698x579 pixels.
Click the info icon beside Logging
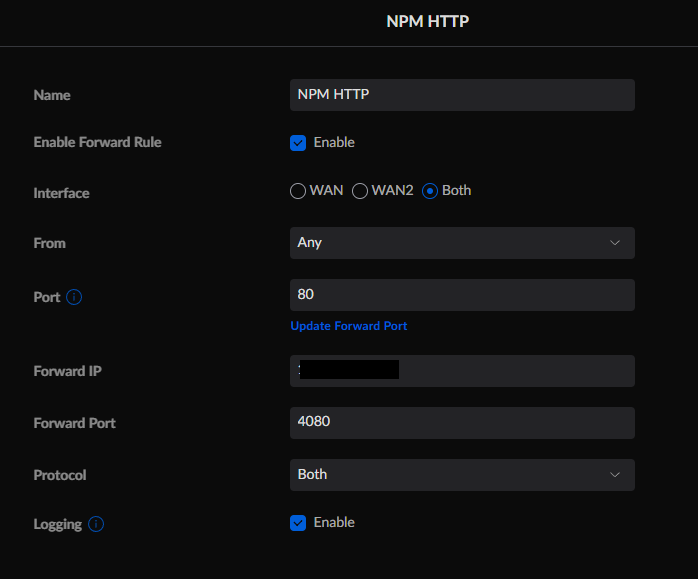[x=96, y=524]
